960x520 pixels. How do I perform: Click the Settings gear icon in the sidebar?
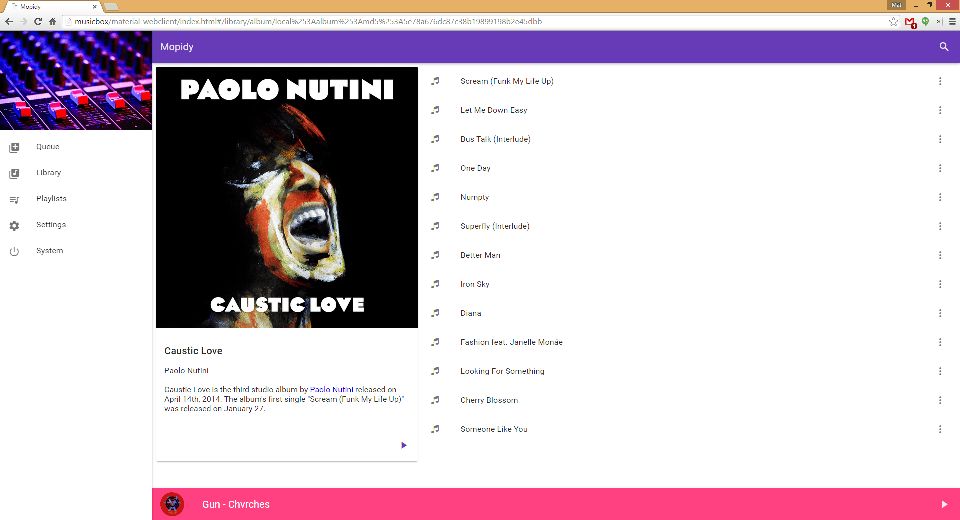(x=14, y=225)
